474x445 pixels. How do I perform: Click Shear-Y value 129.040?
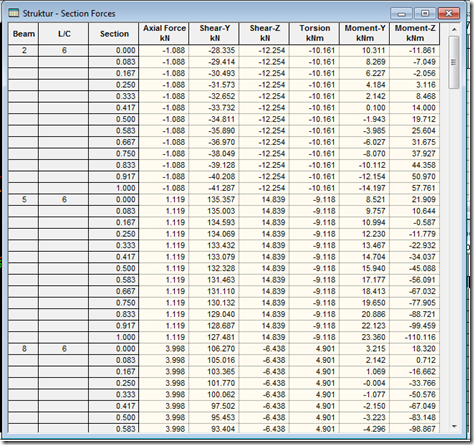coord(214,314)
